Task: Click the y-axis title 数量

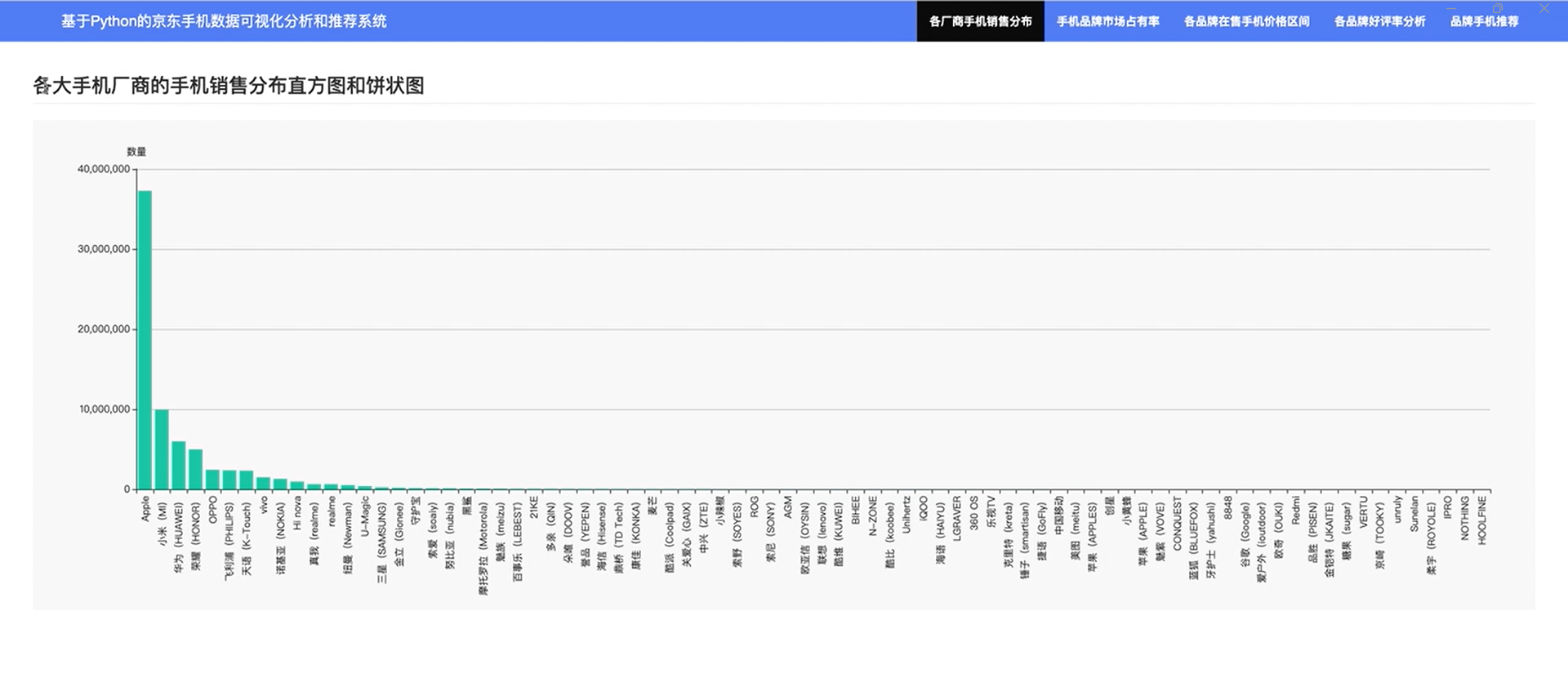Action: click(136, 152)
